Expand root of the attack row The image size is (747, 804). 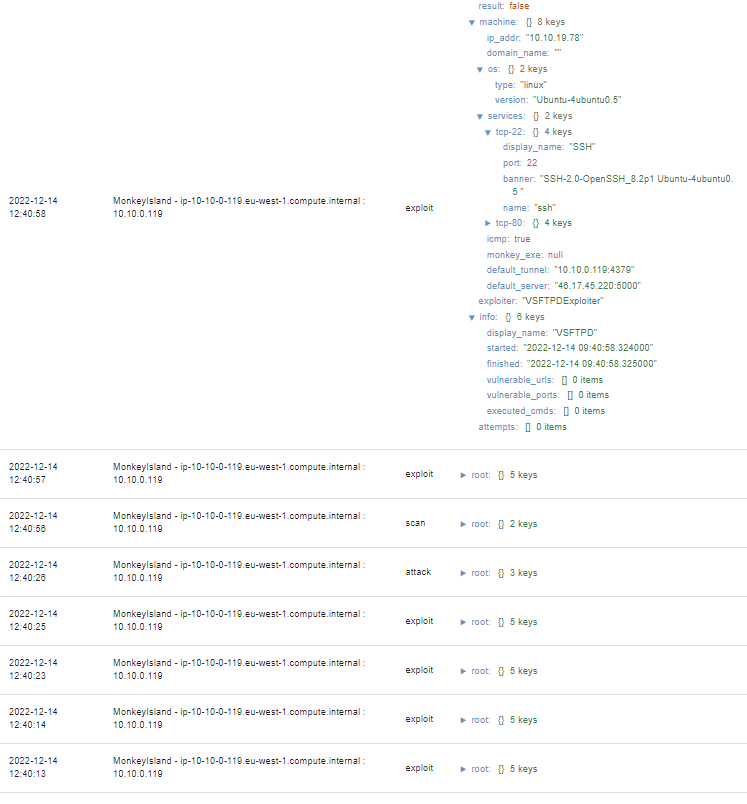click(x=463, y=573)
